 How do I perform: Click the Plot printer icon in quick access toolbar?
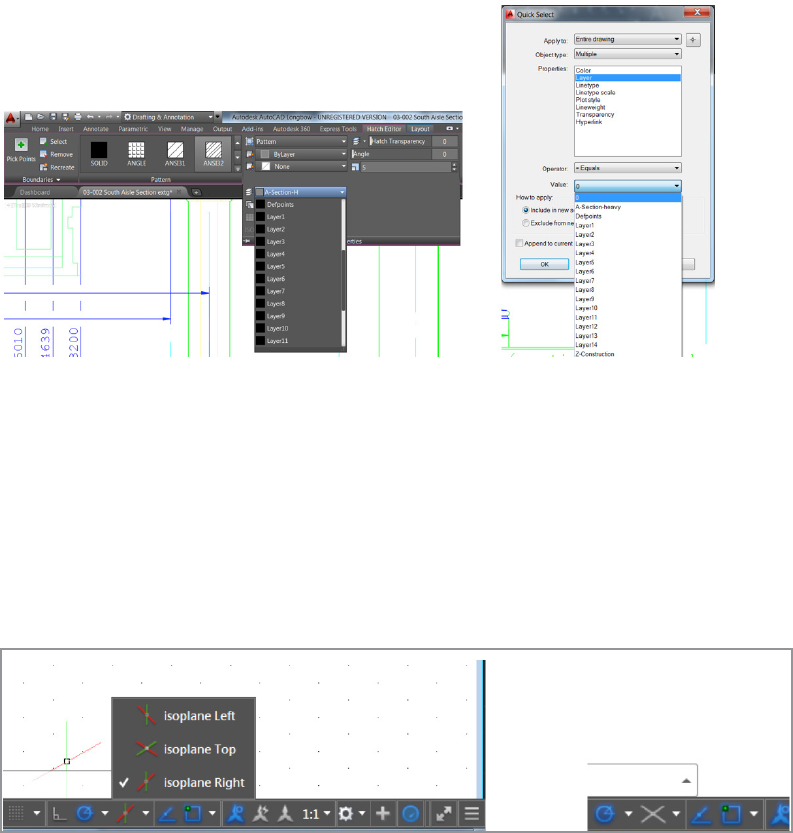[x=78, y=117]
